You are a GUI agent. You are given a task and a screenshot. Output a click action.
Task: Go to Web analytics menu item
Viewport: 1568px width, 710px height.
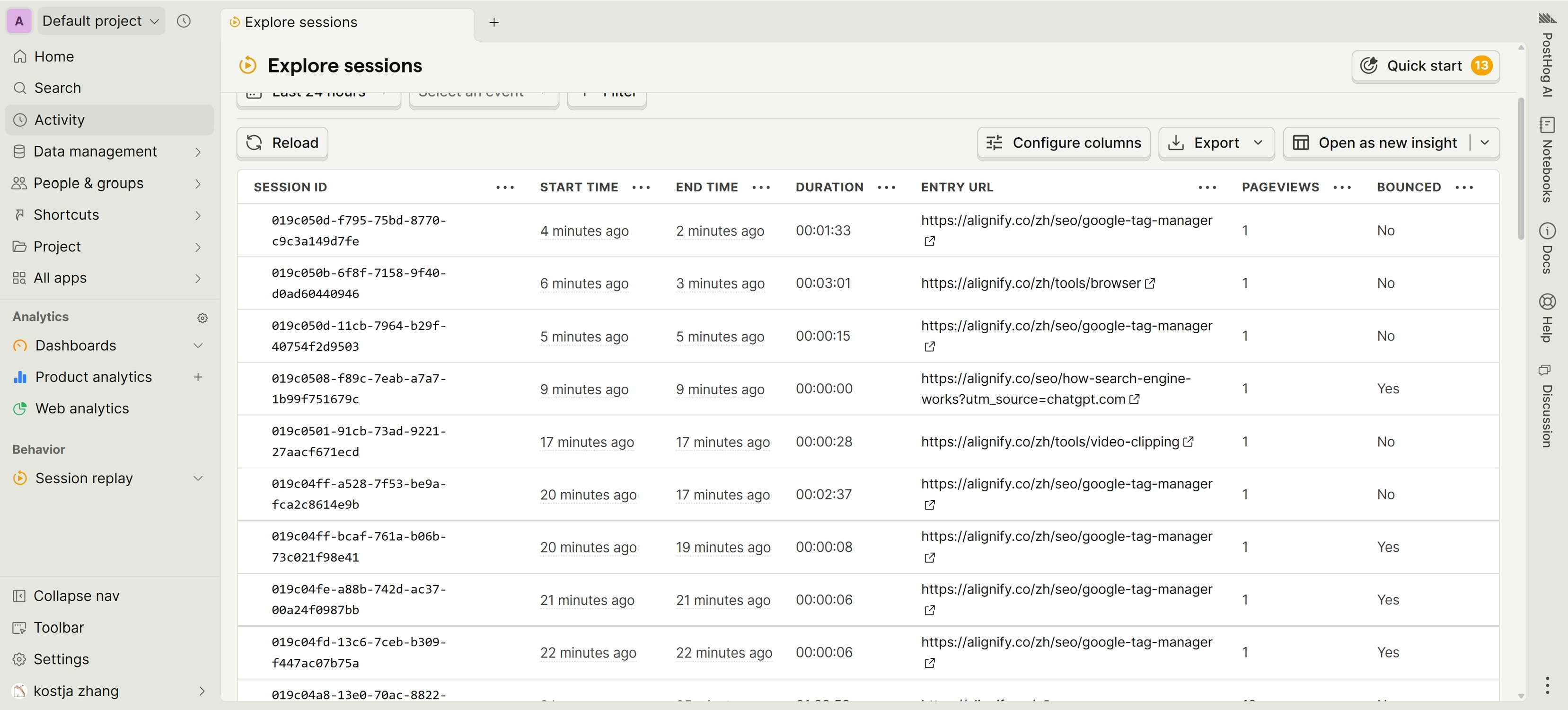point(82,408)
